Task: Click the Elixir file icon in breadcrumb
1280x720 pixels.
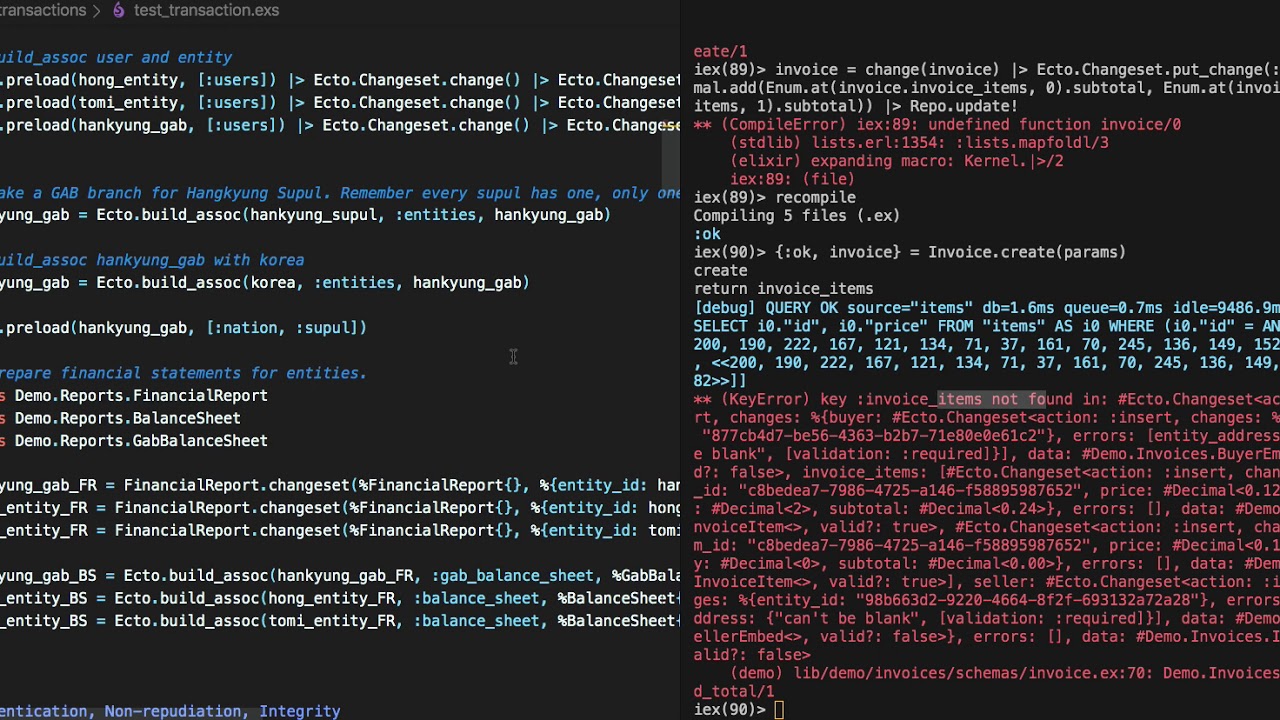Action: click(x=119, y=10)
